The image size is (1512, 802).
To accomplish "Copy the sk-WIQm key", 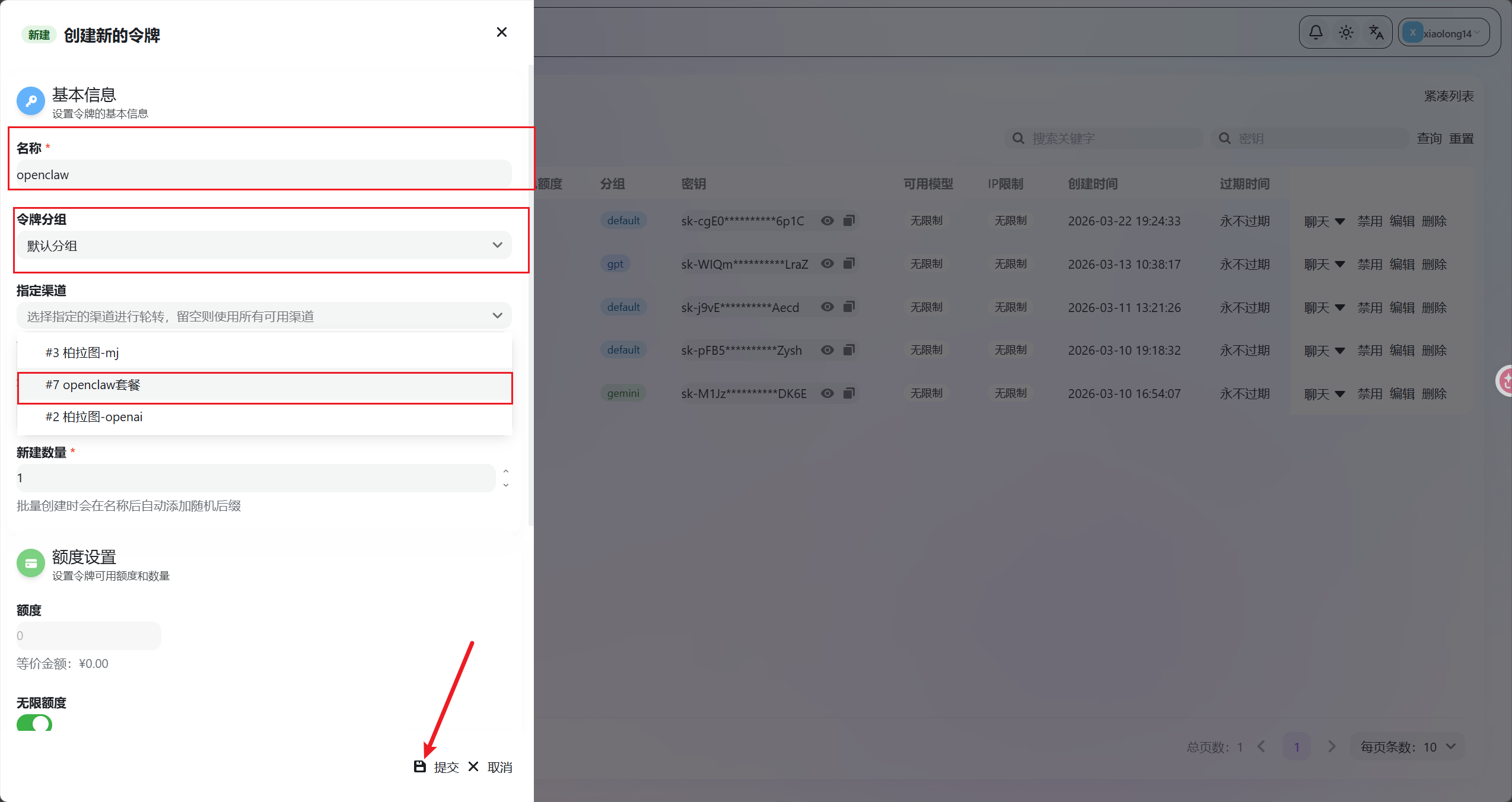I will (x=849, y=263).
